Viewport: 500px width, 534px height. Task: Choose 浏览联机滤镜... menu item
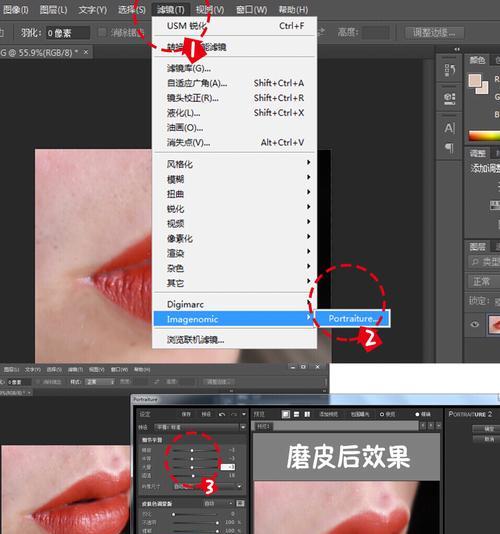coord(235,340)
